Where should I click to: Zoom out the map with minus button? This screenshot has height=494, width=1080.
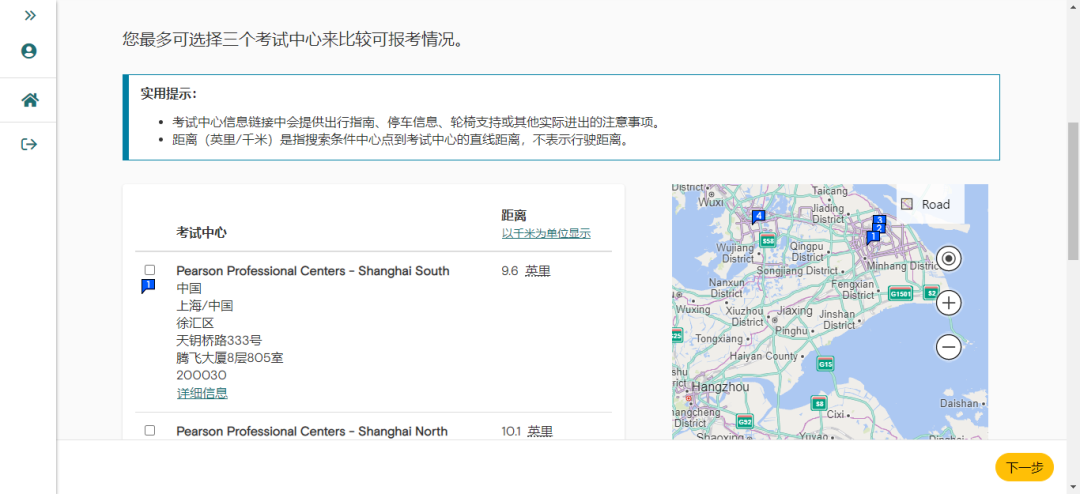(948, 347)
